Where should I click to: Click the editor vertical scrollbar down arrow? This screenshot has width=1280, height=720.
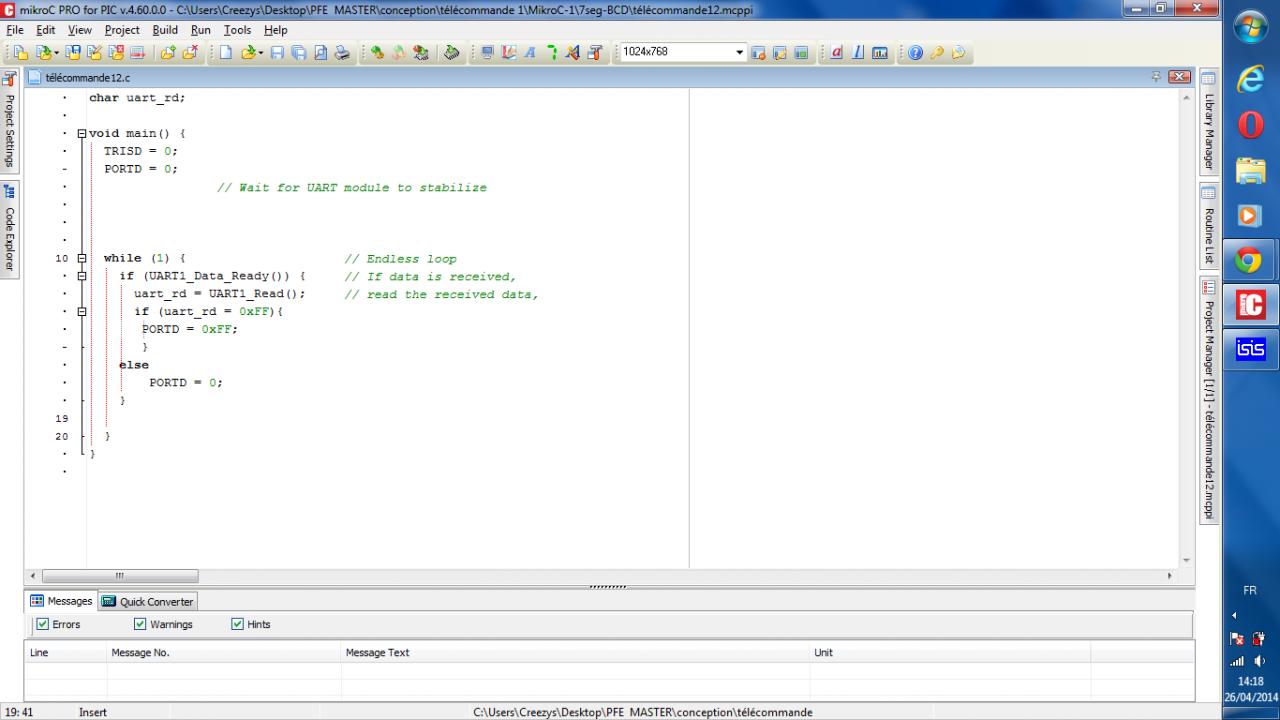click(1186, 560)
